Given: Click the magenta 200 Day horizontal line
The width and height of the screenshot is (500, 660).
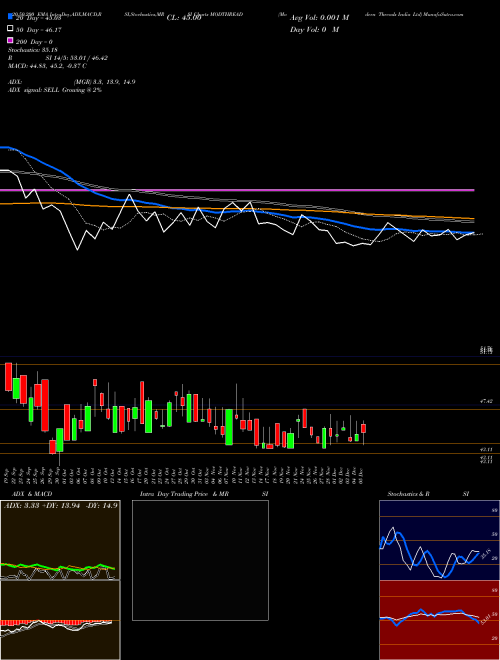Looking at the screenshot, I should click(x=237, y=190).
